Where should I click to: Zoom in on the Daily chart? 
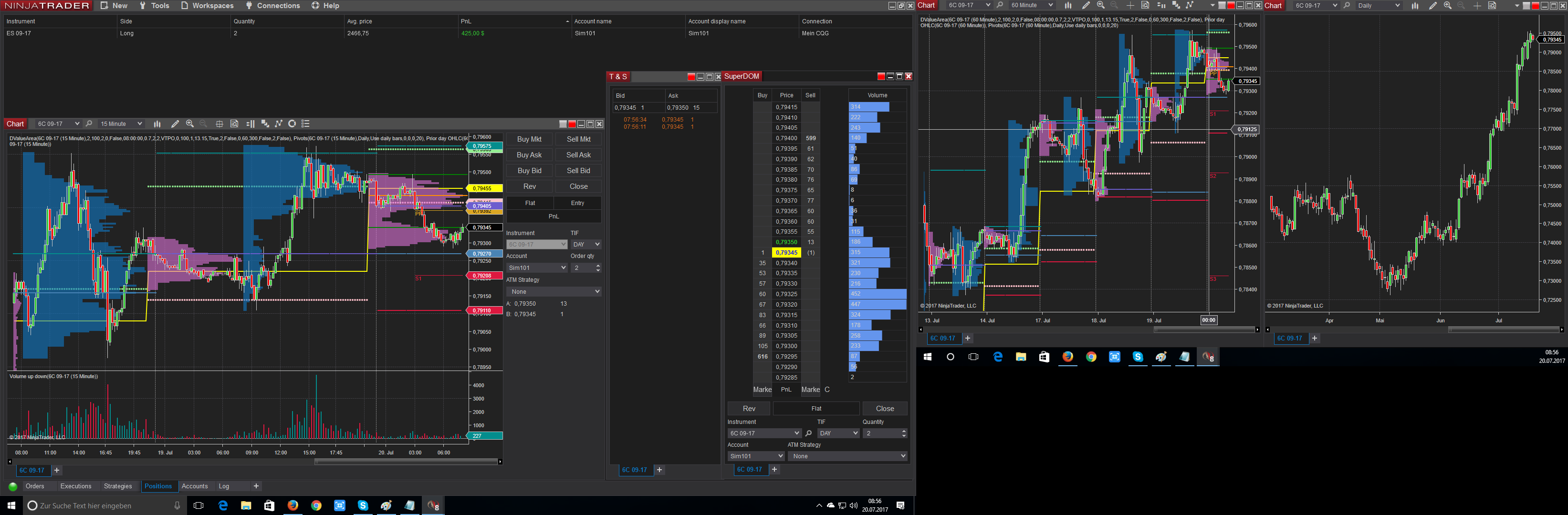click(1447, 5)
